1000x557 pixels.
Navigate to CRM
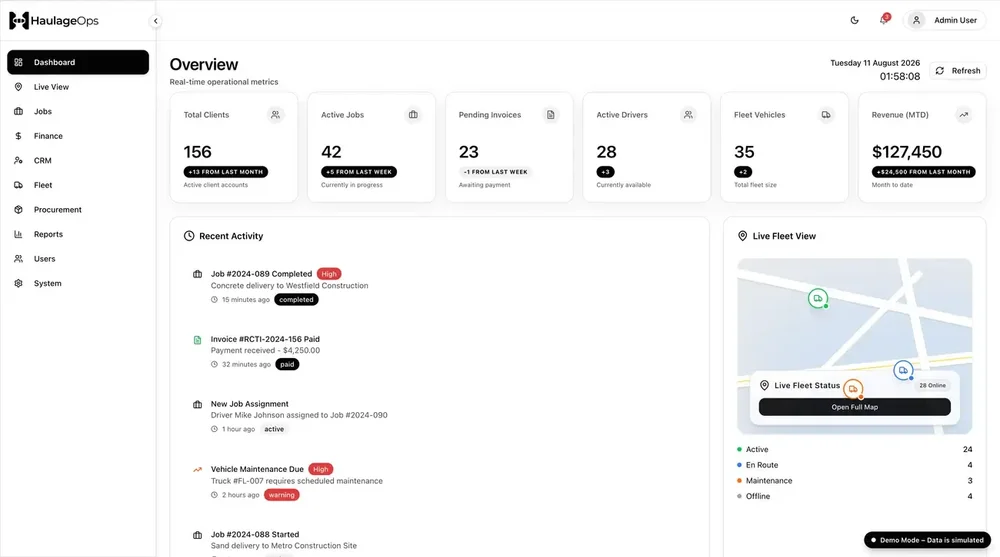(78, 161)
